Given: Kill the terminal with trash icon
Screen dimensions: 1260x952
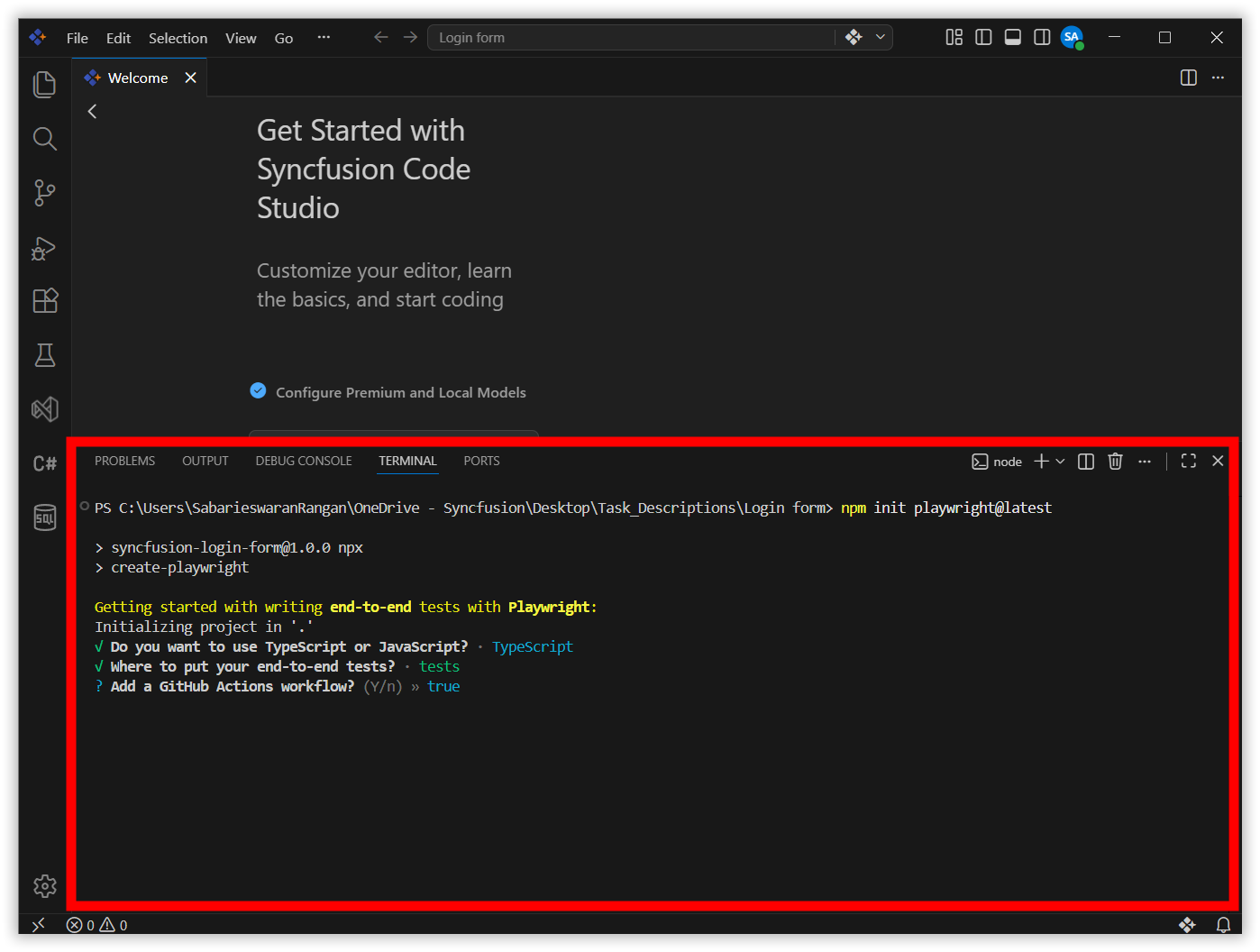Looking at the screenshot, I should (1115, 461).
